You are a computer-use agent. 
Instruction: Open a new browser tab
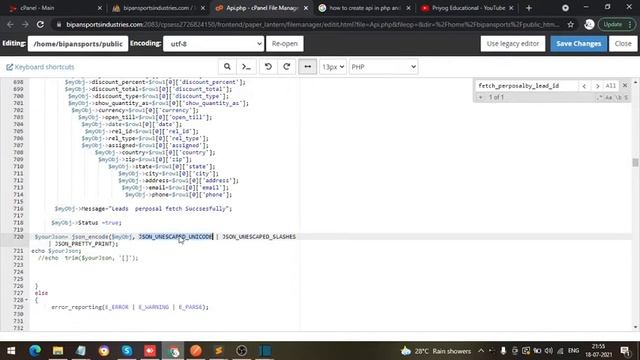click(x=529, y=8)
